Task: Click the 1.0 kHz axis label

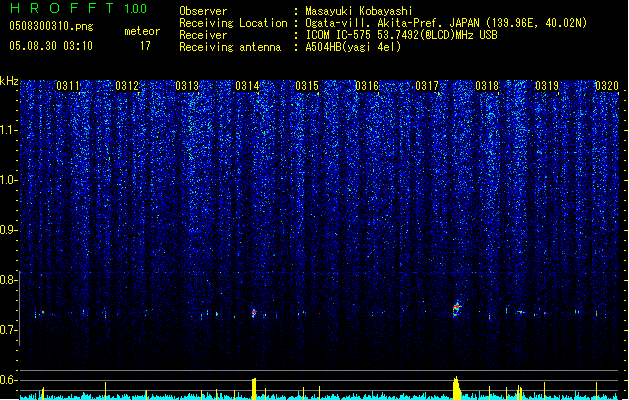Action: point(8,180)
